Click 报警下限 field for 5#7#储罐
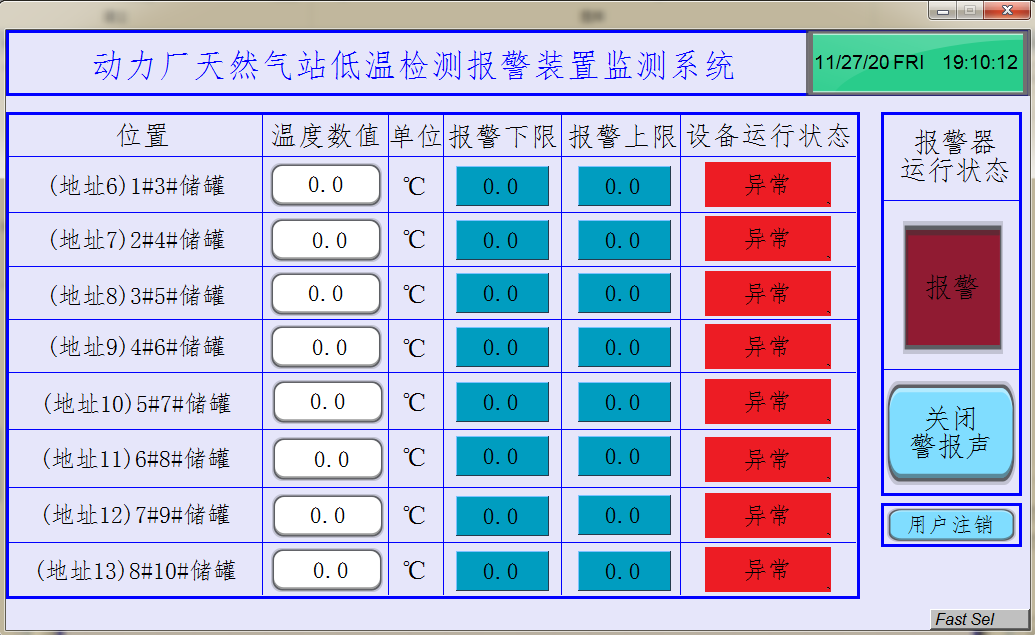Screen dimensions: 1035x635 click(x=502, y=402)
